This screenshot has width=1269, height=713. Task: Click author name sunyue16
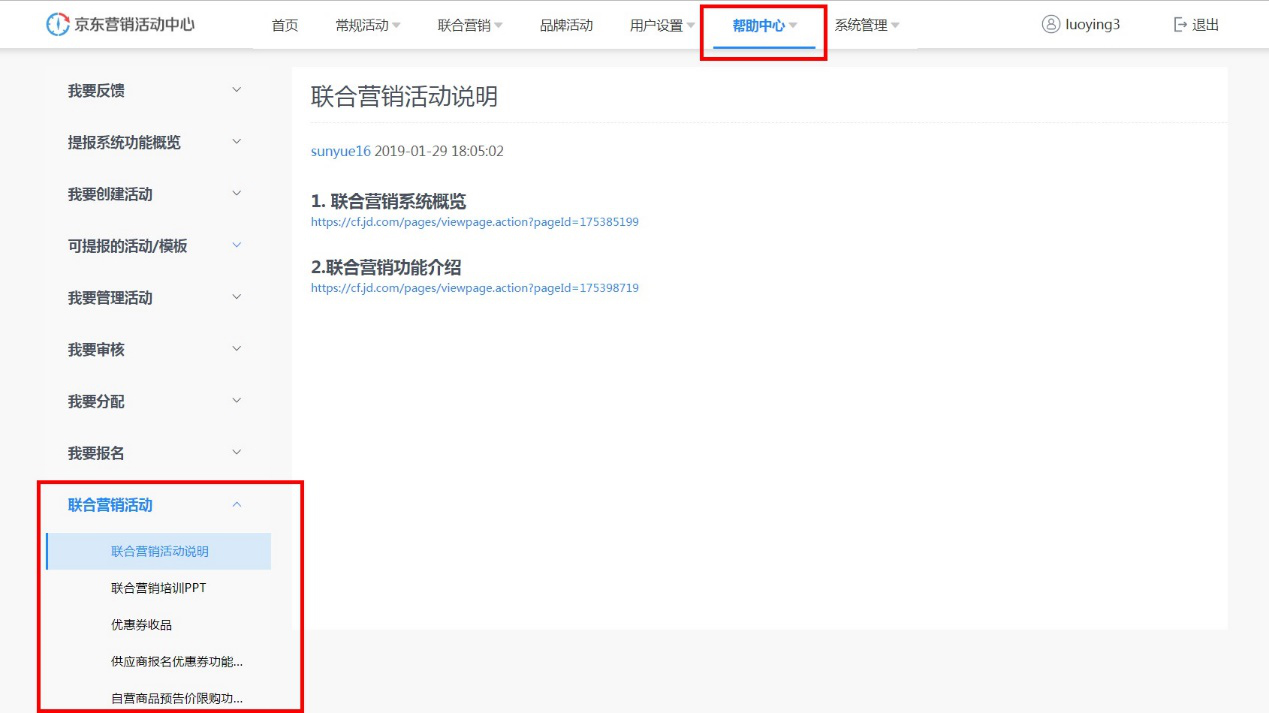(340, 151)
